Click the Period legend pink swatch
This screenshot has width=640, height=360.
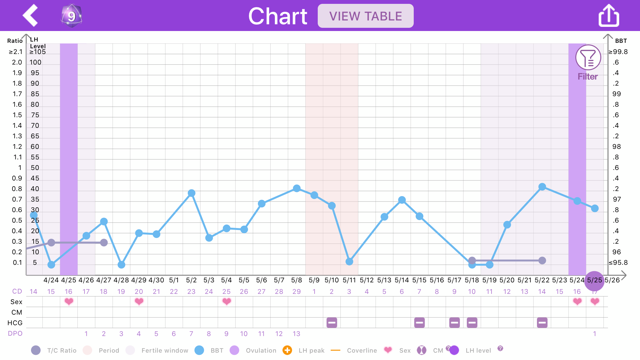click(87, 350)
